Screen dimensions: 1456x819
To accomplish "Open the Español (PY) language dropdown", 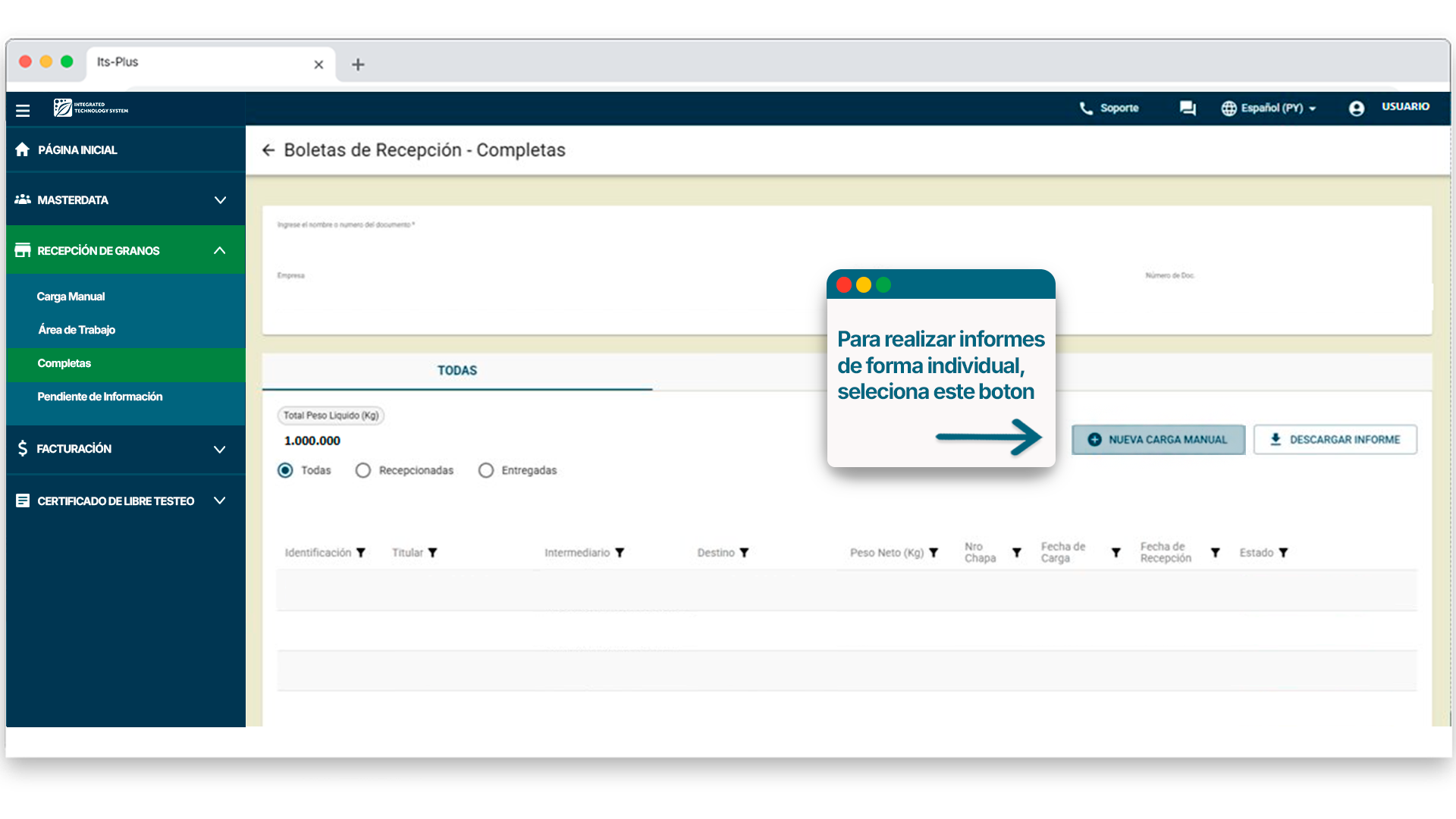I will point(1270,108).
